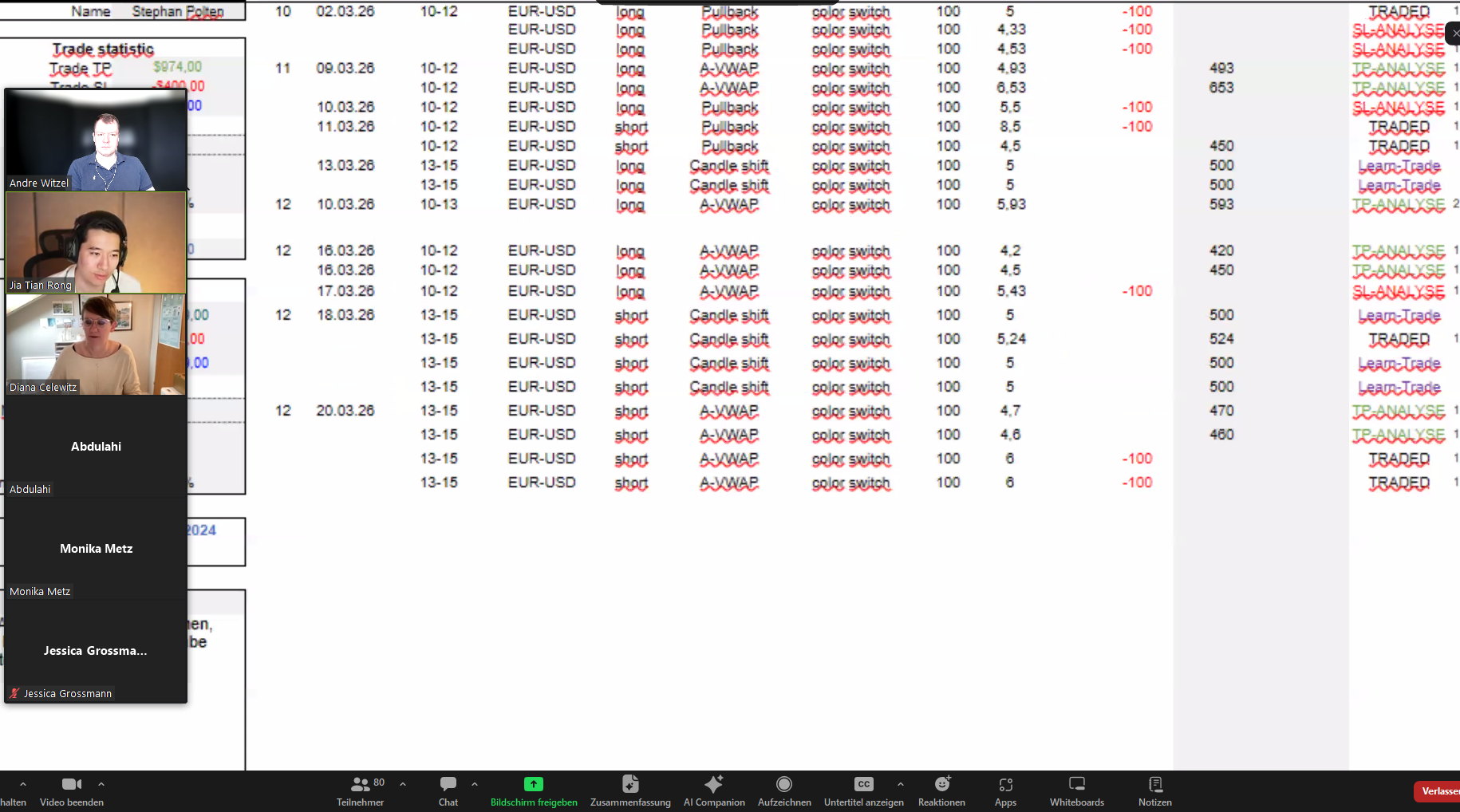Select Andre Witzel's video thumbnail
1460x812 pixels.
tap(96, 140)
